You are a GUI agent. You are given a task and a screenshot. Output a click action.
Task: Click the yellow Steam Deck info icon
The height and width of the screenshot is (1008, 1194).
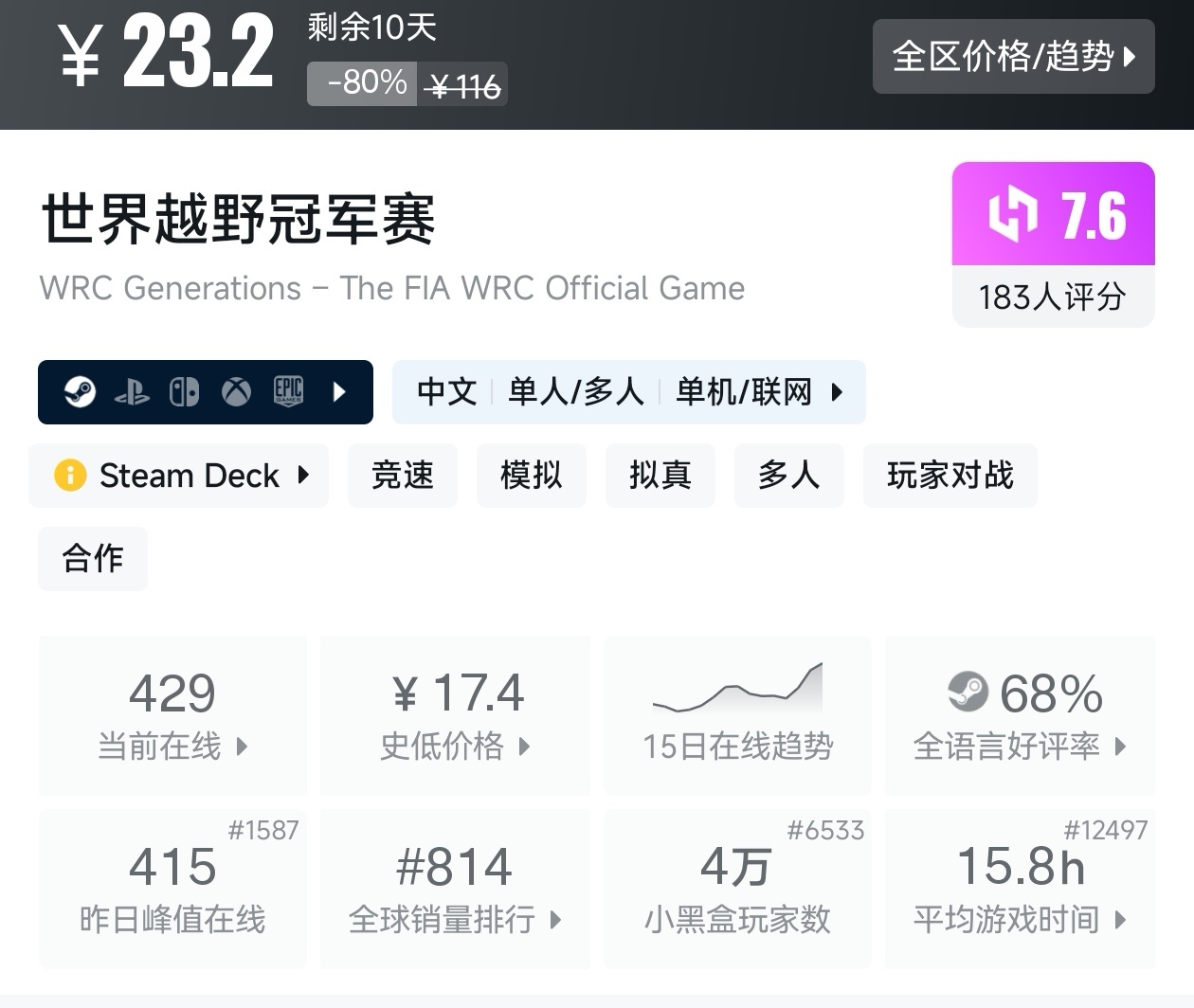pyautogui.click(x=70, y=475)
